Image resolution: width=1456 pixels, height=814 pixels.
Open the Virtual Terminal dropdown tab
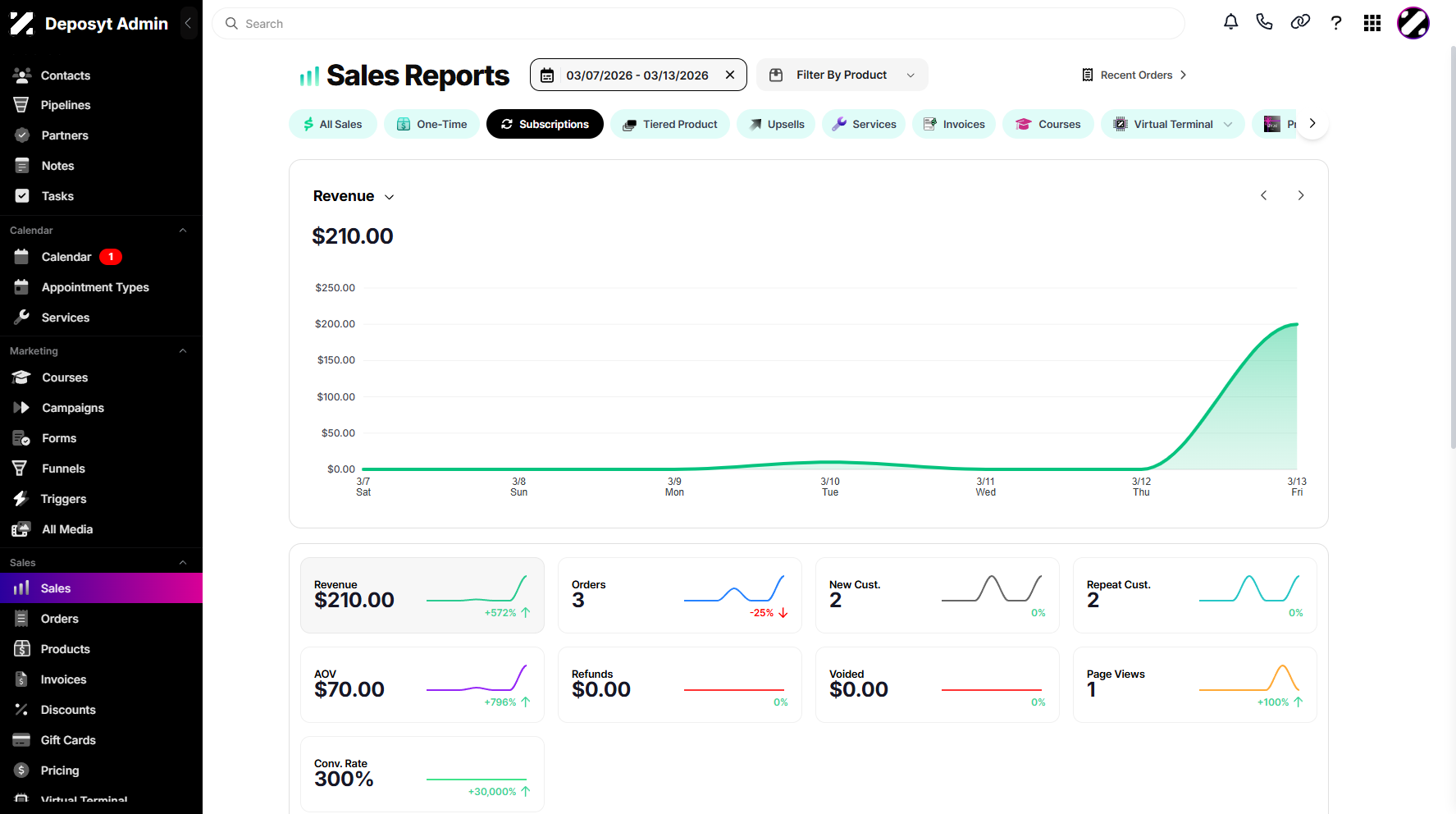(x=1173, y=124)
